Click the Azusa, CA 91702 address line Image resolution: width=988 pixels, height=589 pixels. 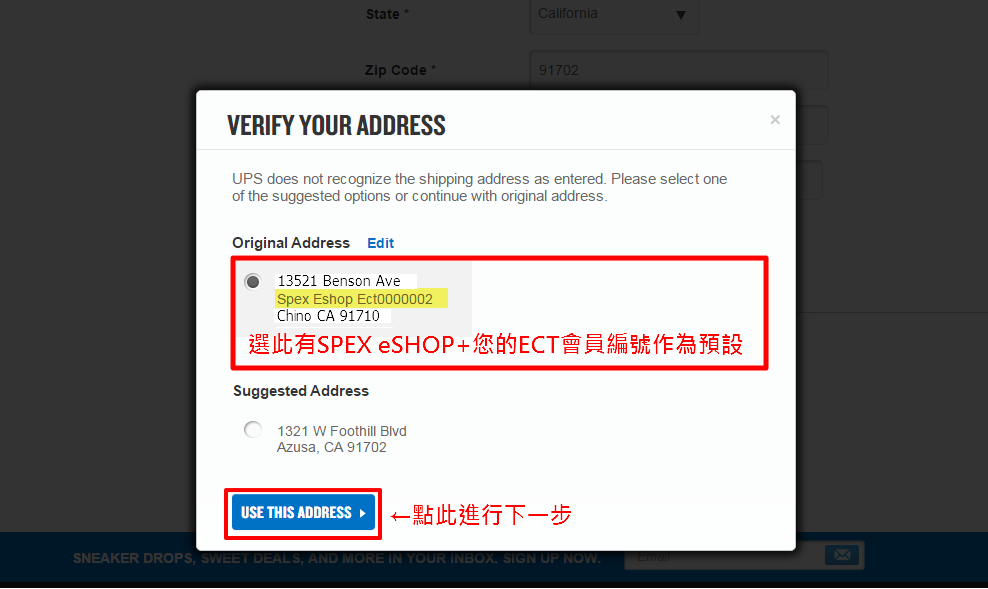pyautogui.click(x=331, y=447)
